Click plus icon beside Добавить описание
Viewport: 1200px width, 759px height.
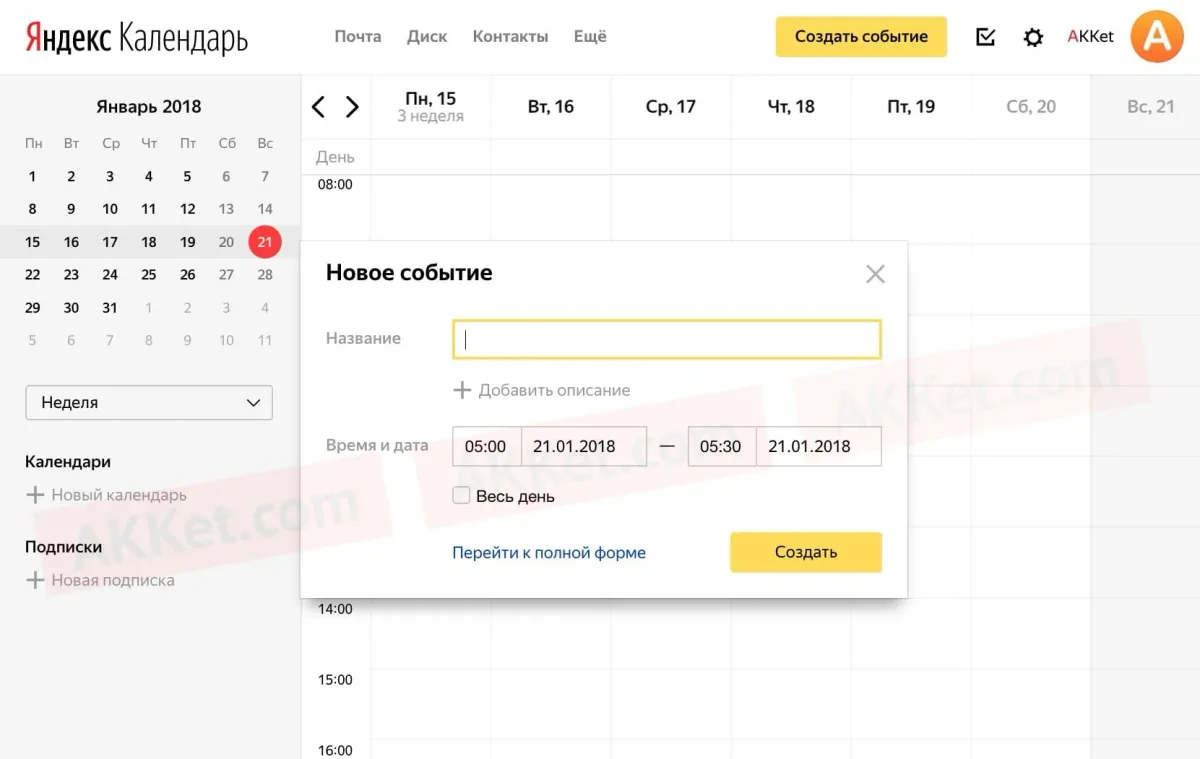tap(462, 390)
